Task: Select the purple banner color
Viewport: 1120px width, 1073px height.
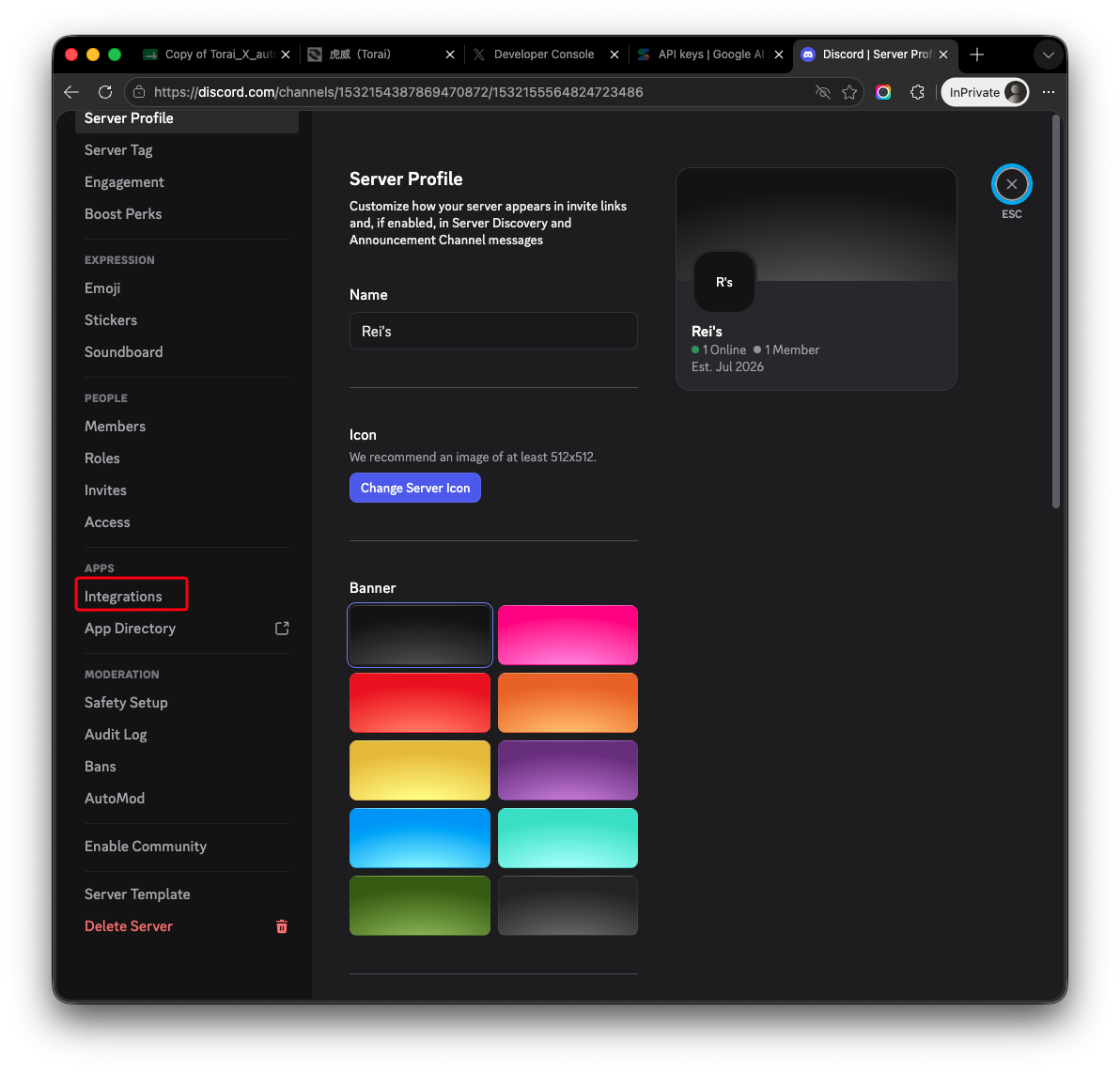Action: (568, 770)
